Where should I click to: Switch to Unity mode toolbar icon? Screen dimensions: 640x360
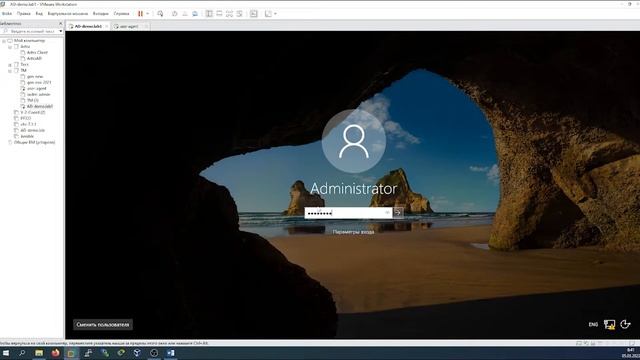[240, 14]
